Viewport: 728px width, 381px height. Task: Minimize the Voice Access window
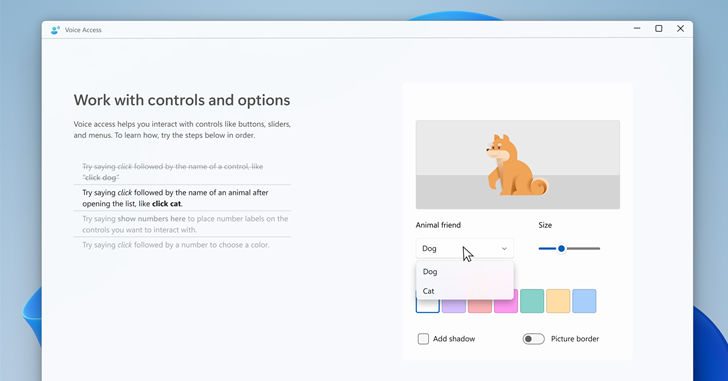tap(637, 29)
